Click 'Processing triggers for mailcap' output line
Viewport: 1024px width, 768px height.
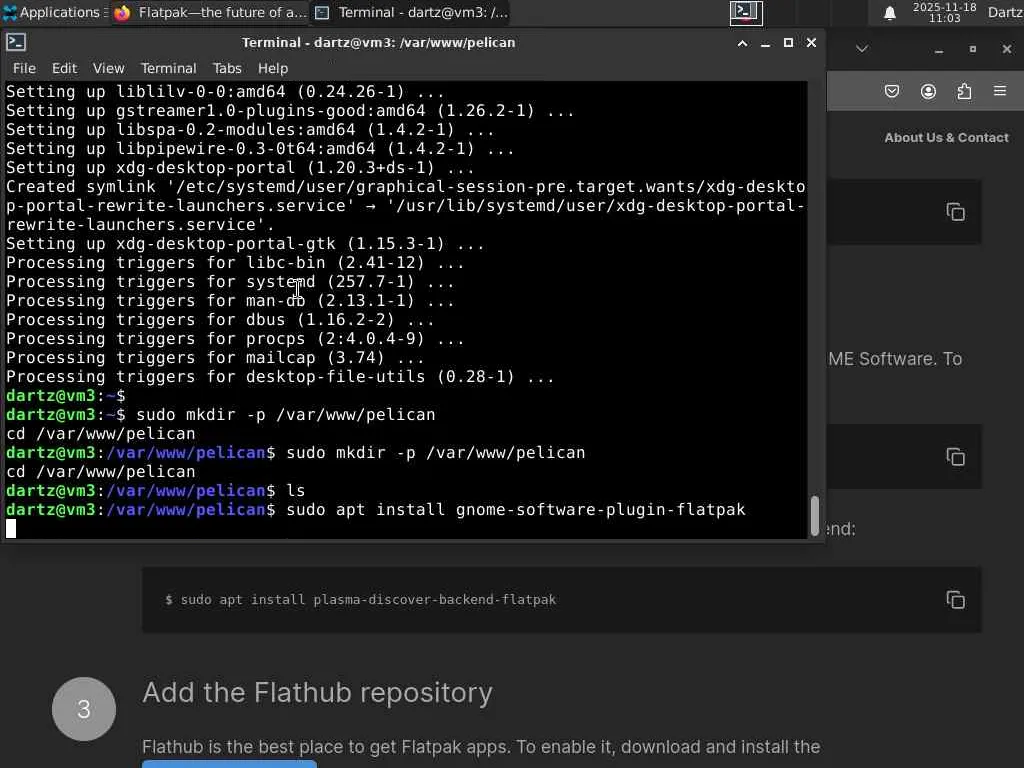pos(215,358)
